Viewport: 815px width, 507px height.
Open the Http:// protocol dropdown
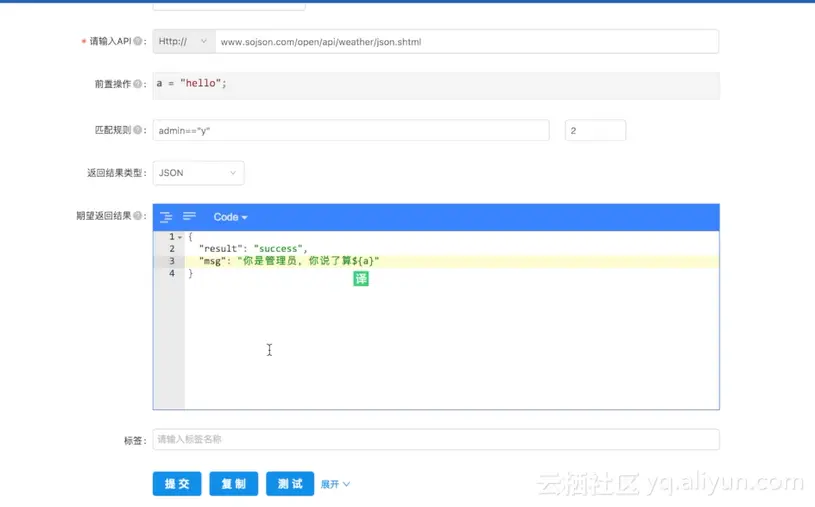184,41
